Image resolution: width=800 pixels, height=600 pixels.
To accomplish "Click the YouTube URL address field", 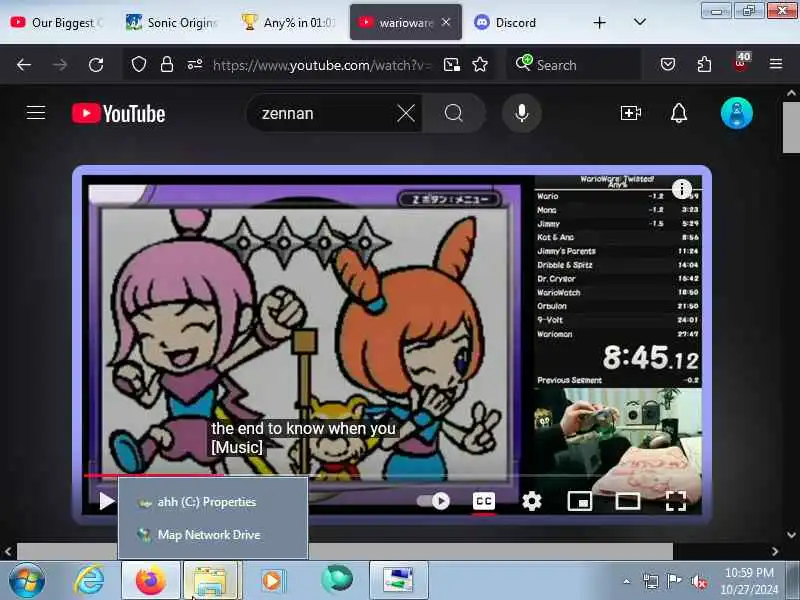I will [x=322, y=65].
